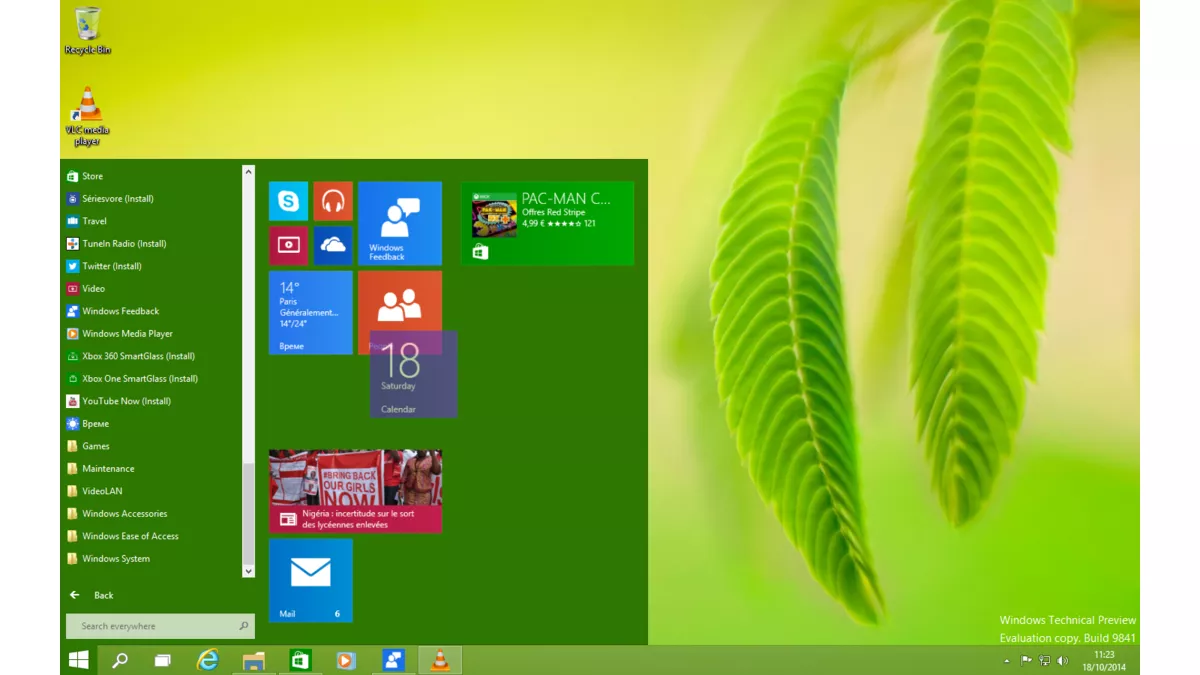Click apps list scrollbar up arrow
Viewport: 1200px width, 675px height.
249,172
